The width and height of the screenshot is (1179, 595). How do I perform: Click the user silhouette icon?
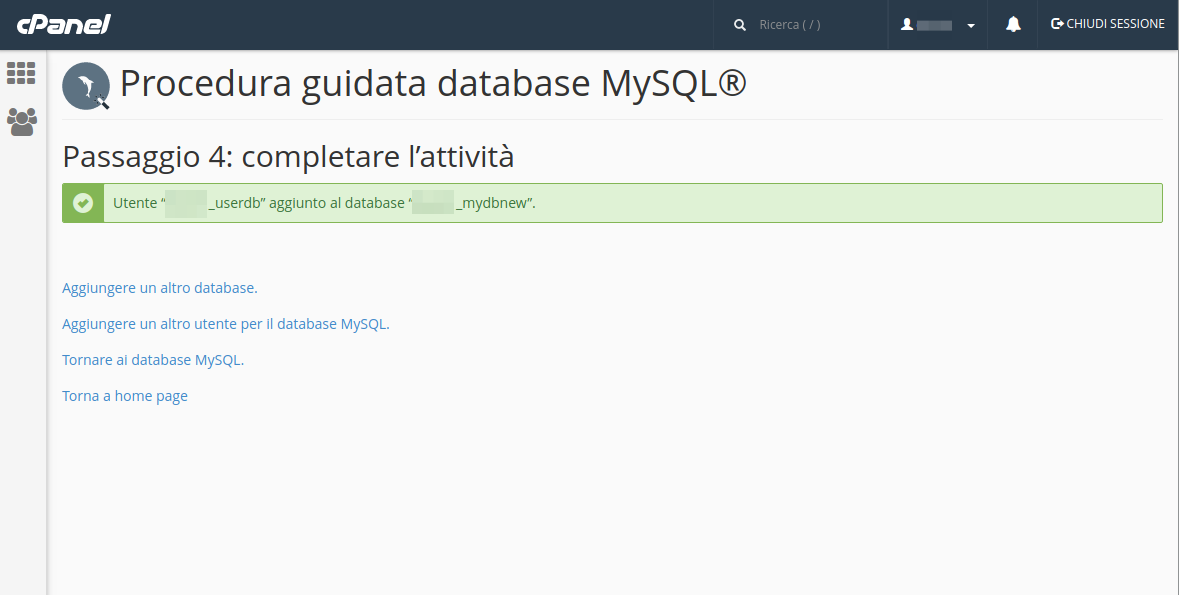click(907, 24)
